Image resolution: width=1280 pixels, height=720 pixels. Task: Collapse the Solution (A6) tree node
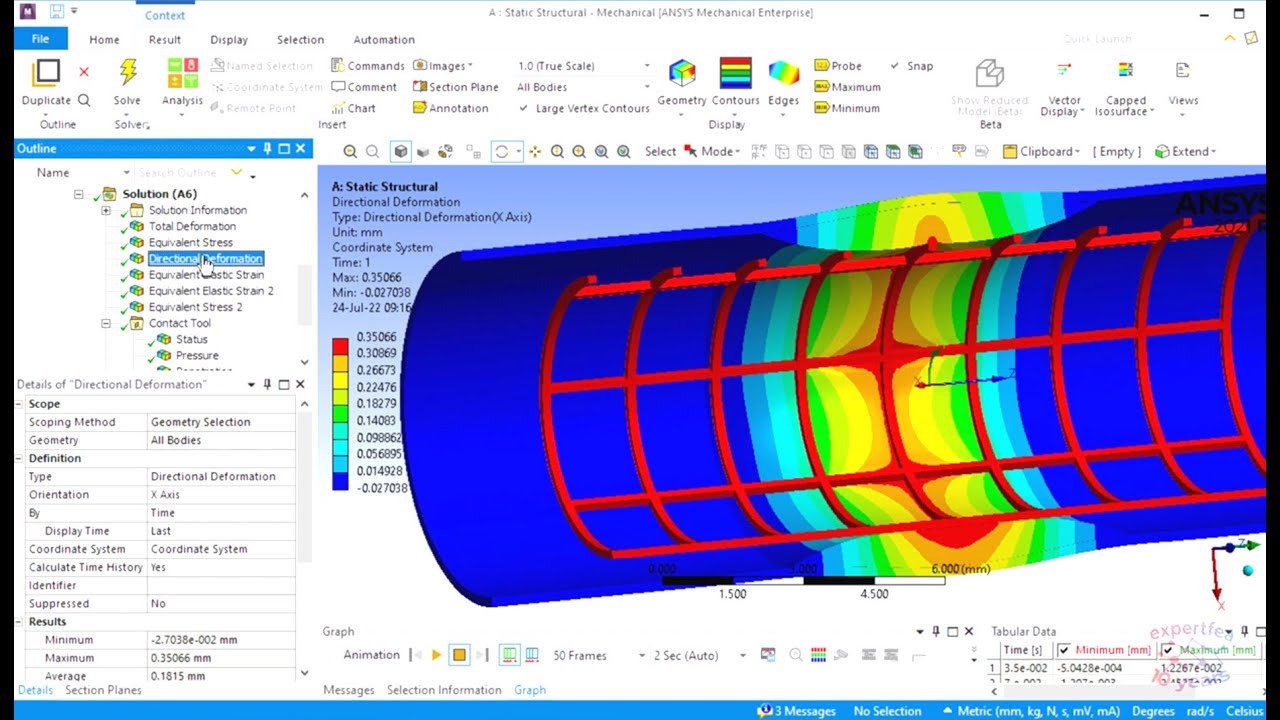pyautogui.click(x=79, y=194)
